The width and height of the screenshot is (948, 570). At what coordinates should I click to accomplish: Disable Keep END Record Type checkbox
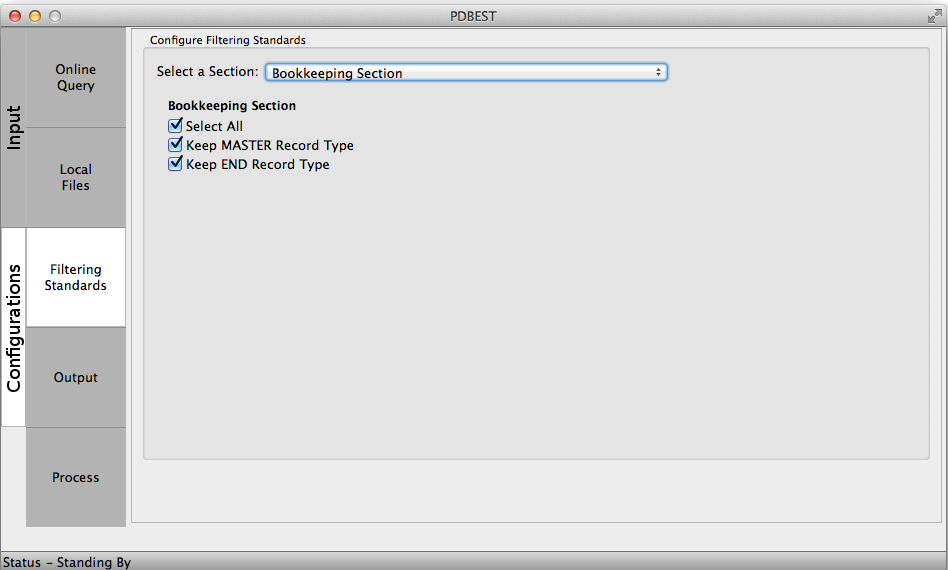tap(176, 165)
